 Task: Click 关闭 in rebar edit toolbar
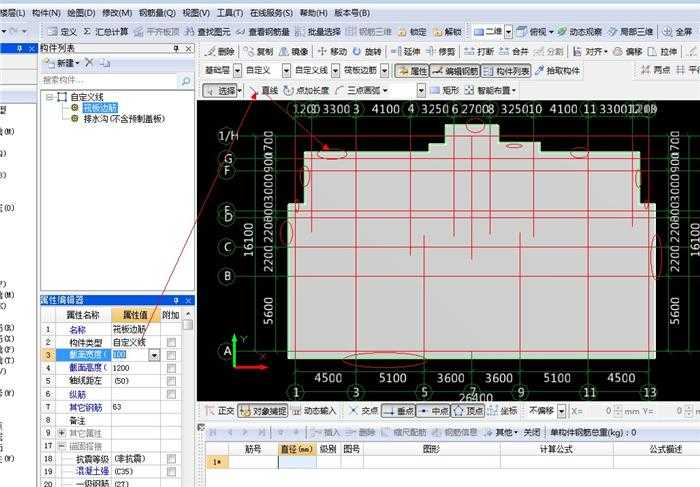click(531, 432)
